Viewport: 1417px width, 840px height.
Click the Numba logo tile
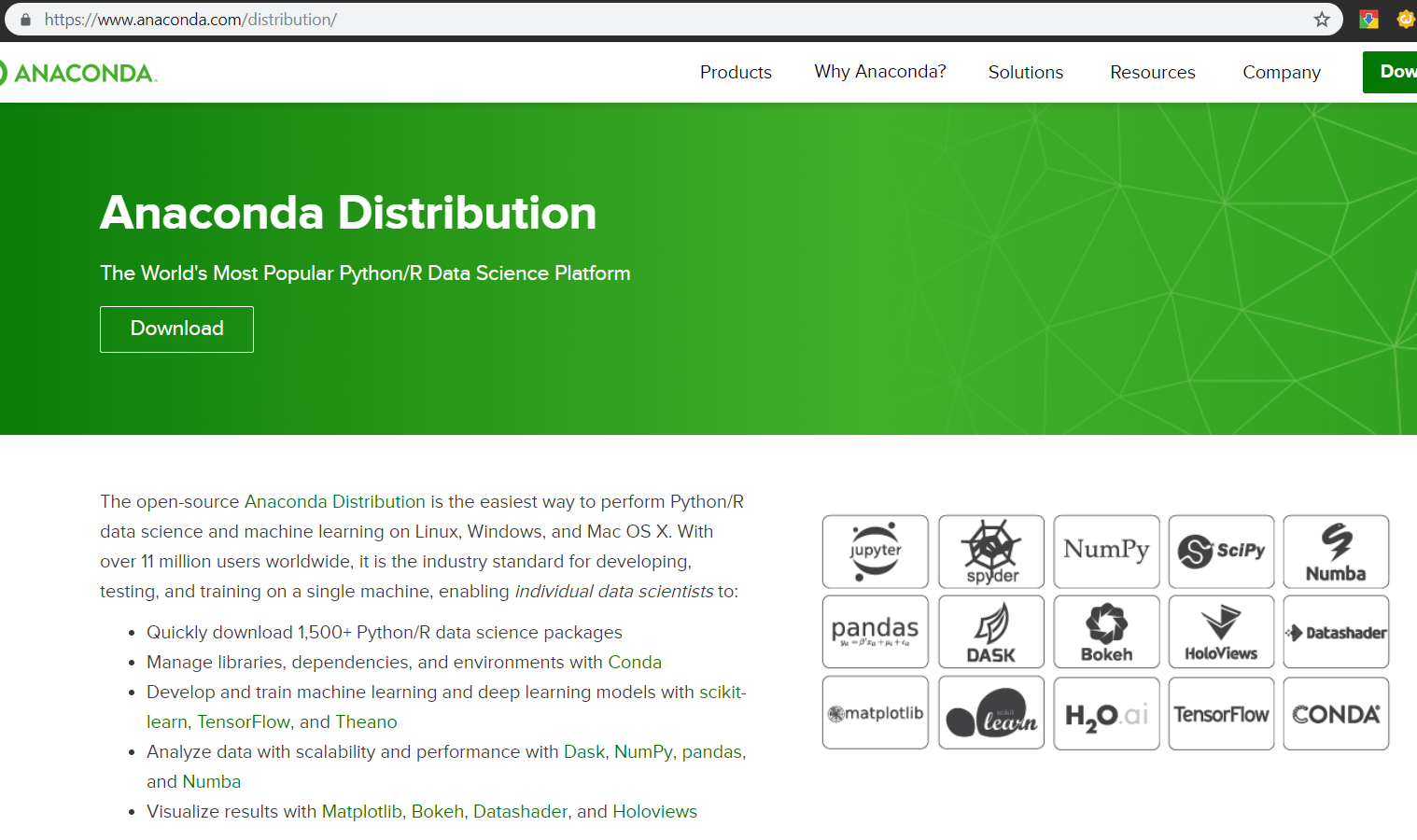point(1336,552)
